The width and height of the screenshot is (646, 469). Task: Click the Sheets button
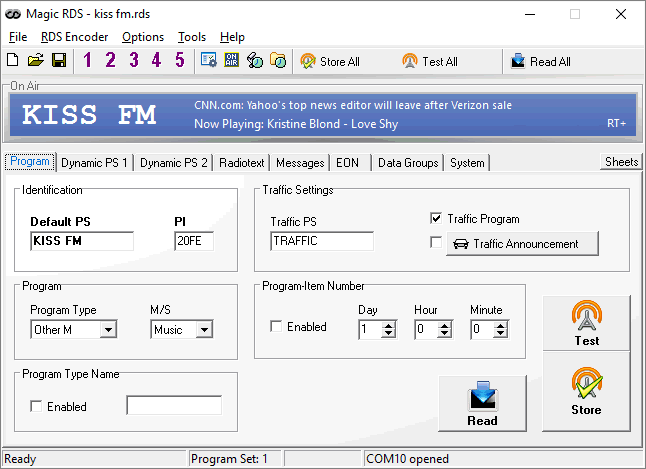tap(621, 162)
